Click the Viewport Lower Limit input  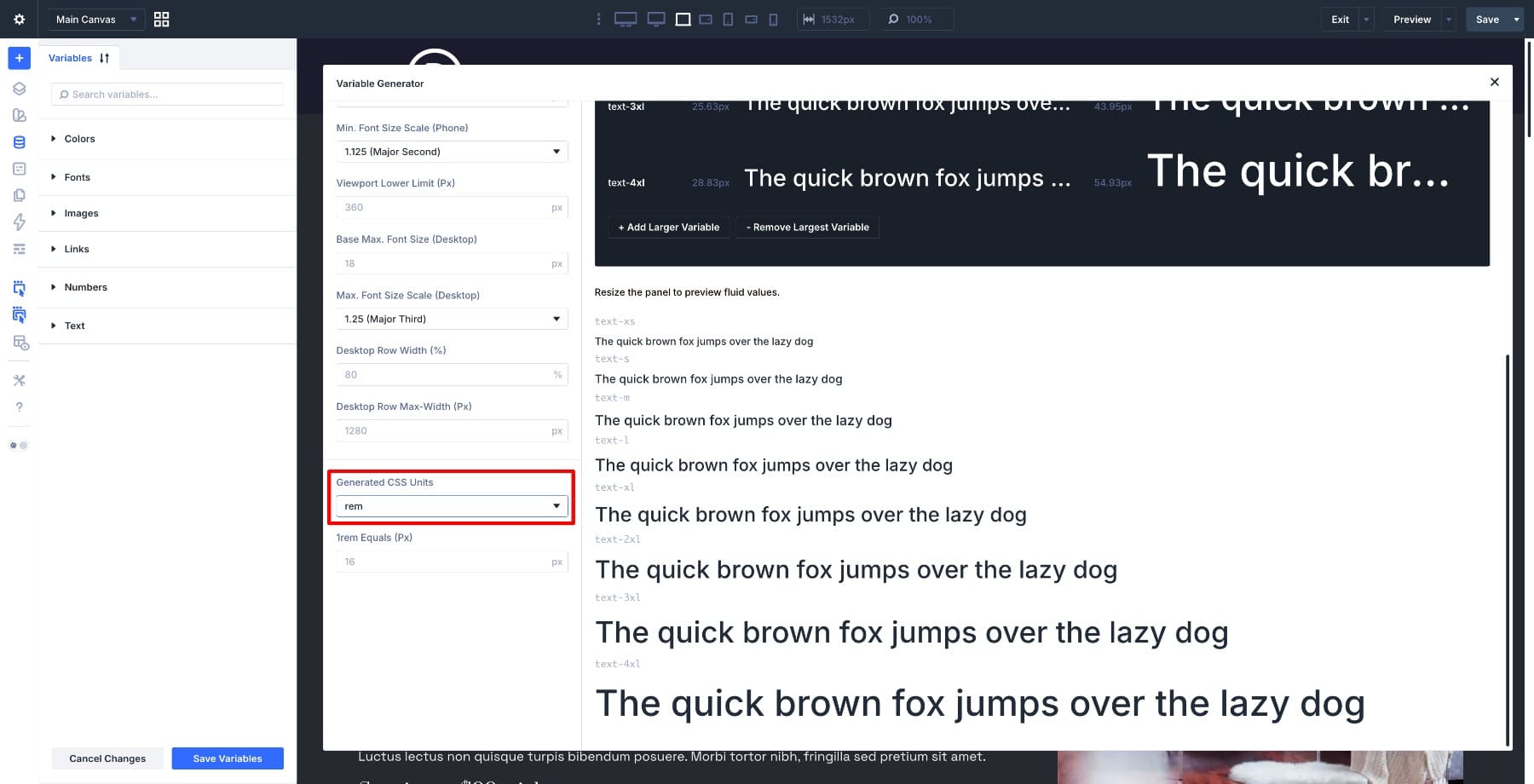coord(452,207)
